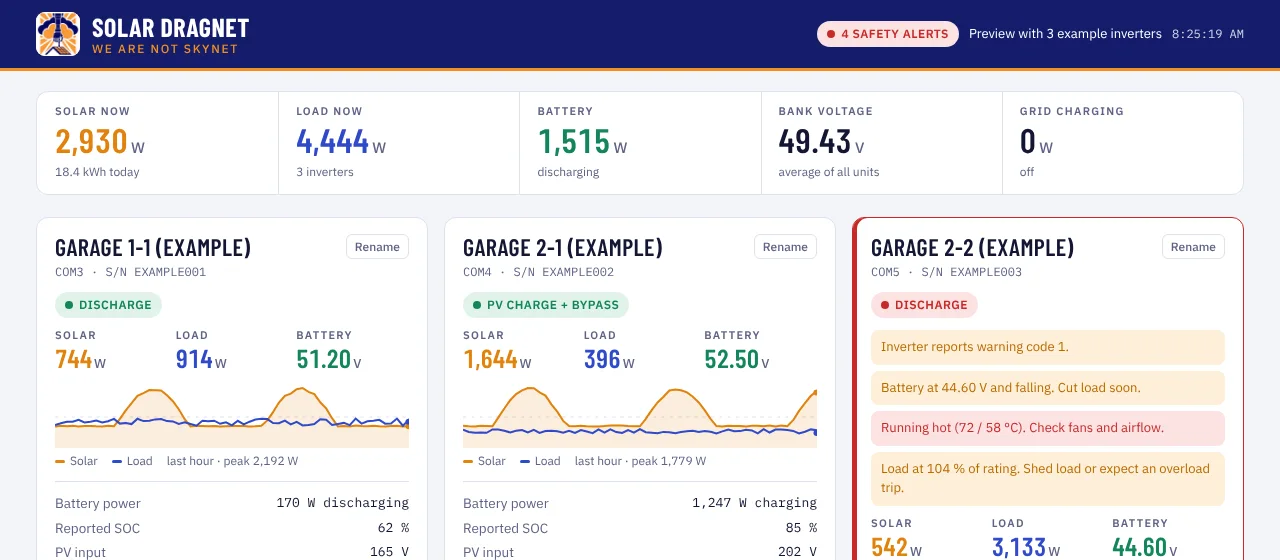Click the Garage 2-2 (Example) heading

972,248
